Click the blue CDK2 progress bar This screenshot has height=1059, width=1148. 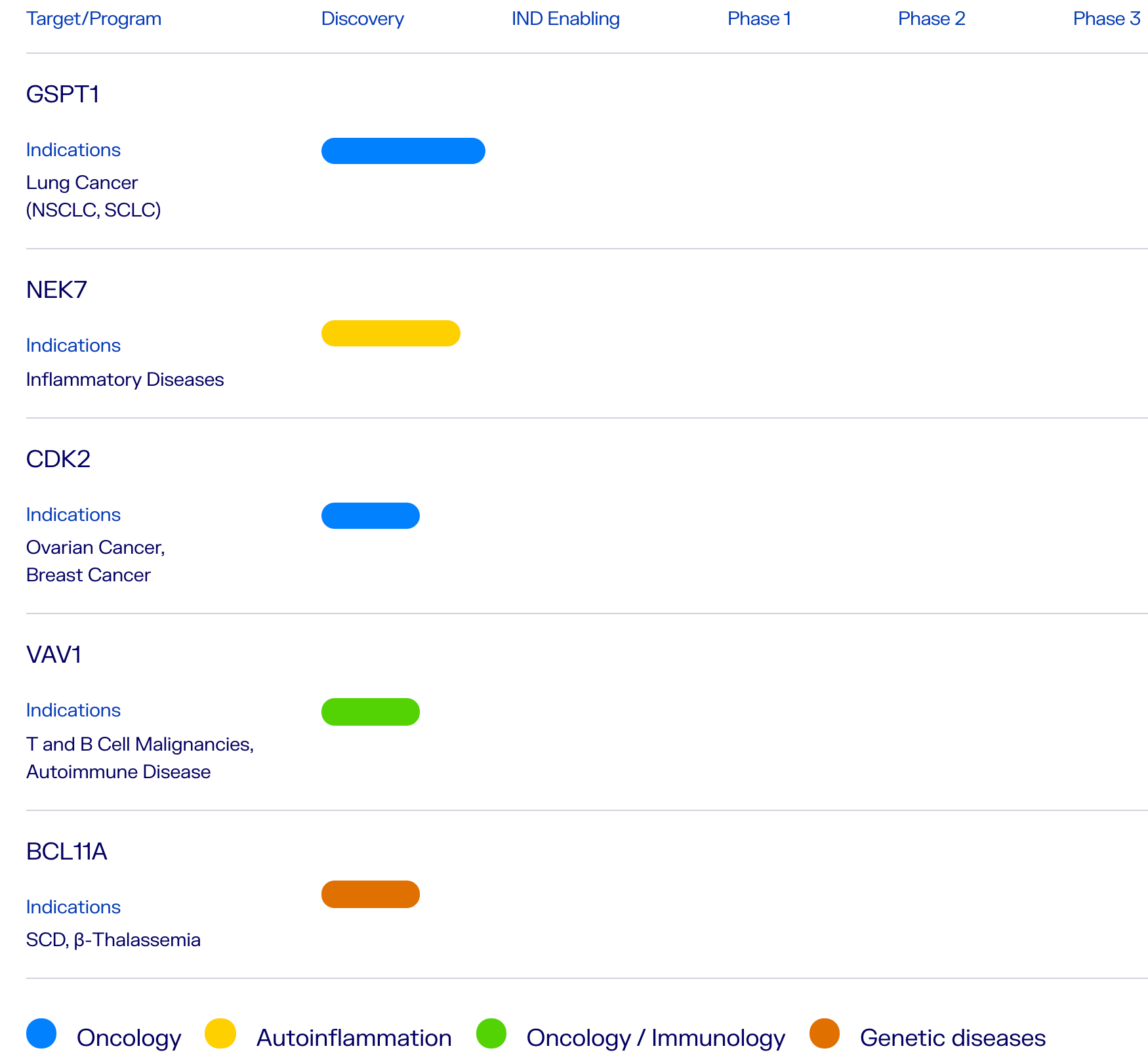(x=371, y=516)
